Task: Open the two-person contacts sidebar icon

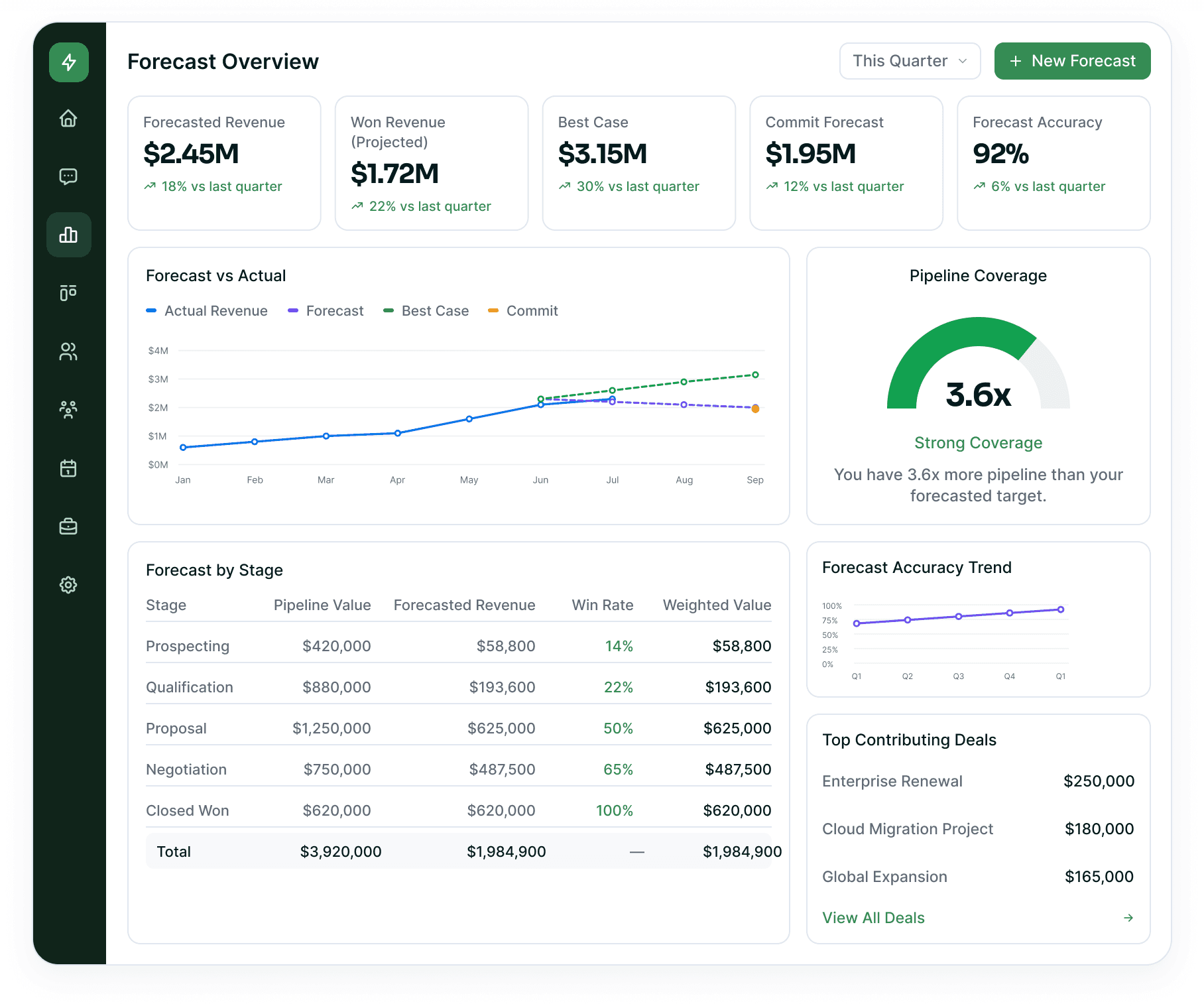Action: pyautogui.click(x=68, y=351)
